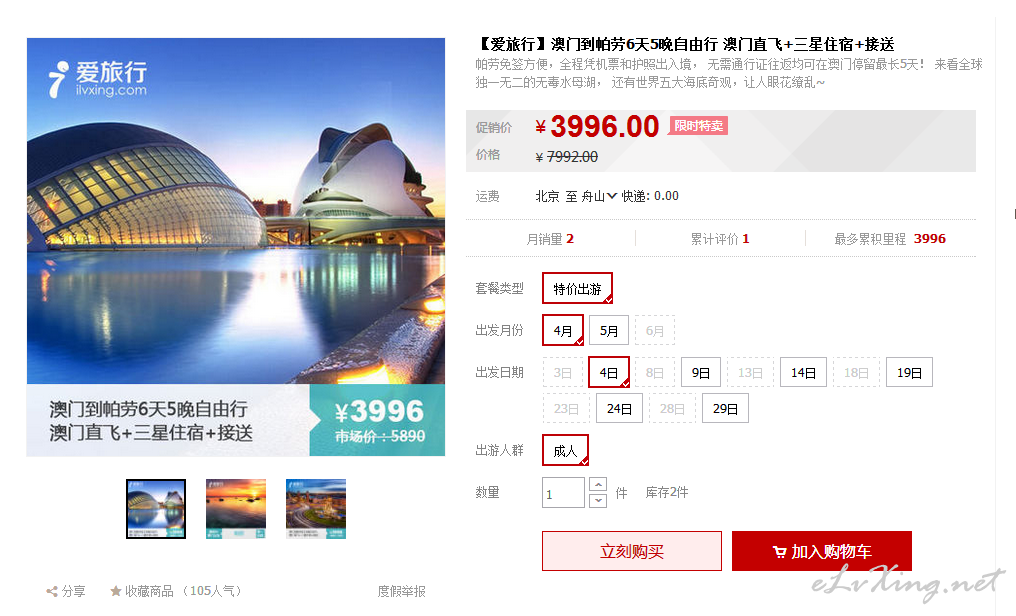Viewport: 1016px width, 616px height.
Task: Decrease quantity with the down arrow
Action: click(598, 500)
